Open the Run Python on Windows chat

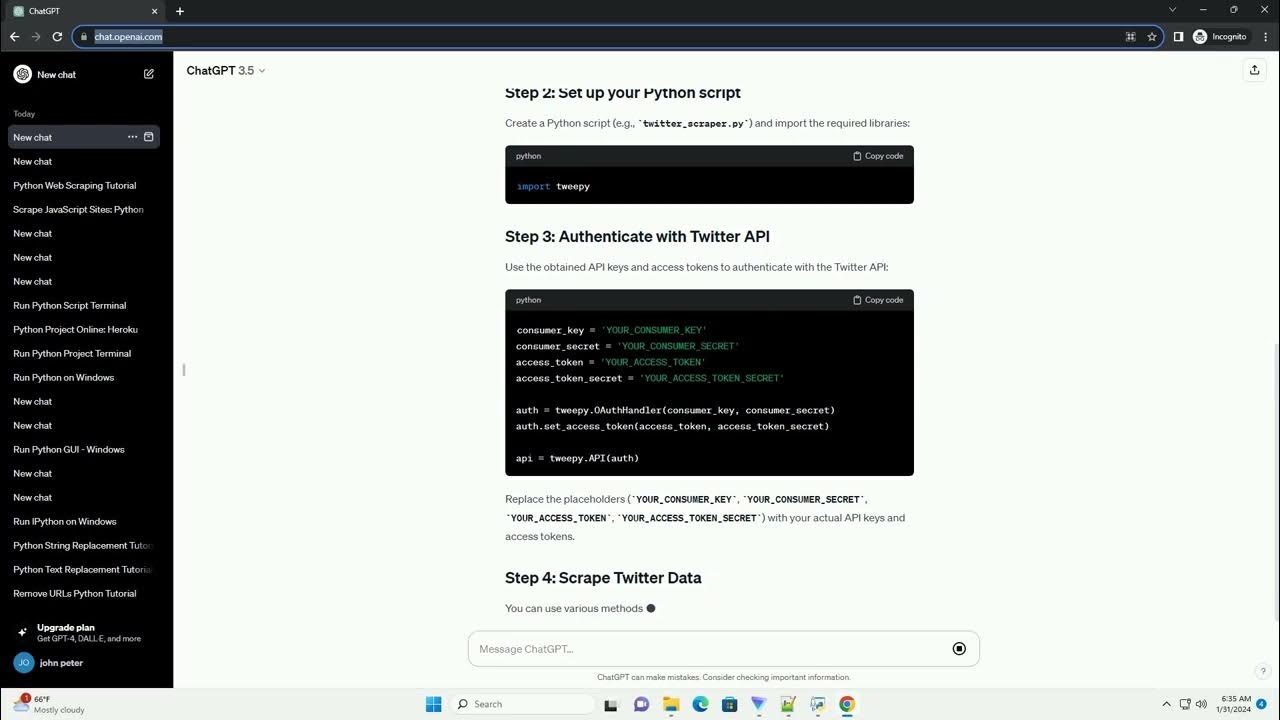[x=84, y=377]
